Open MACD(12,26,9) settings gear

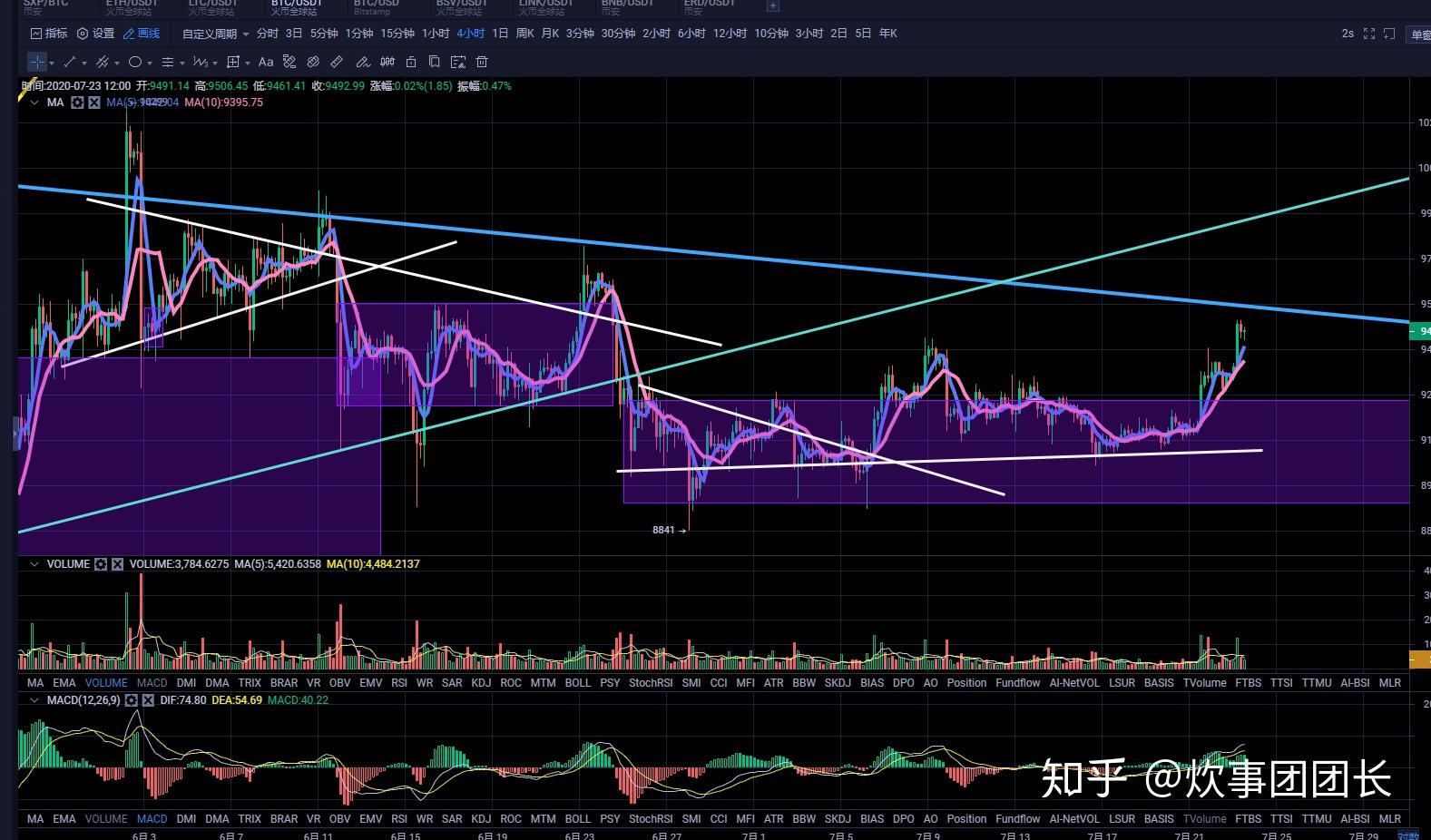(x=131, y=700)
